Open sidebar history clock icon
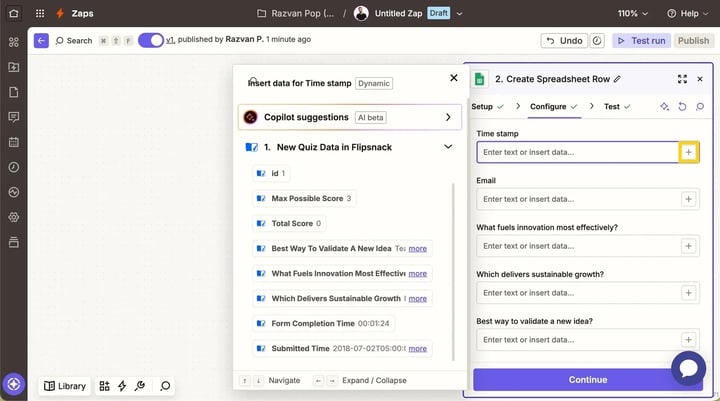This screenshot has width=720, height=401. pyautogui.click(x=14, y=167)
